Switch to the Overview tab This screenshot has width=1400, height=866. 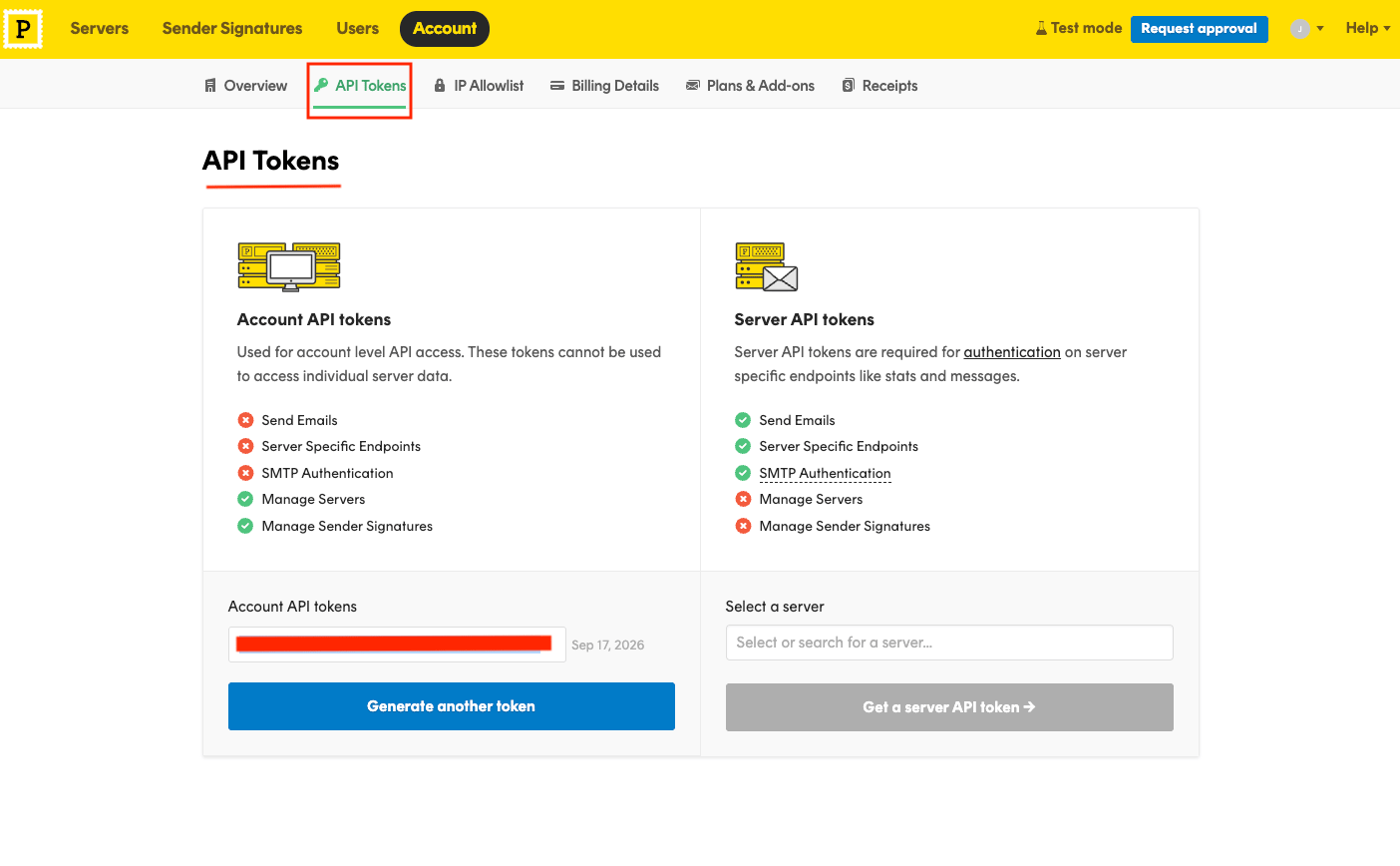pyautogui.click(x=245, y=86)
